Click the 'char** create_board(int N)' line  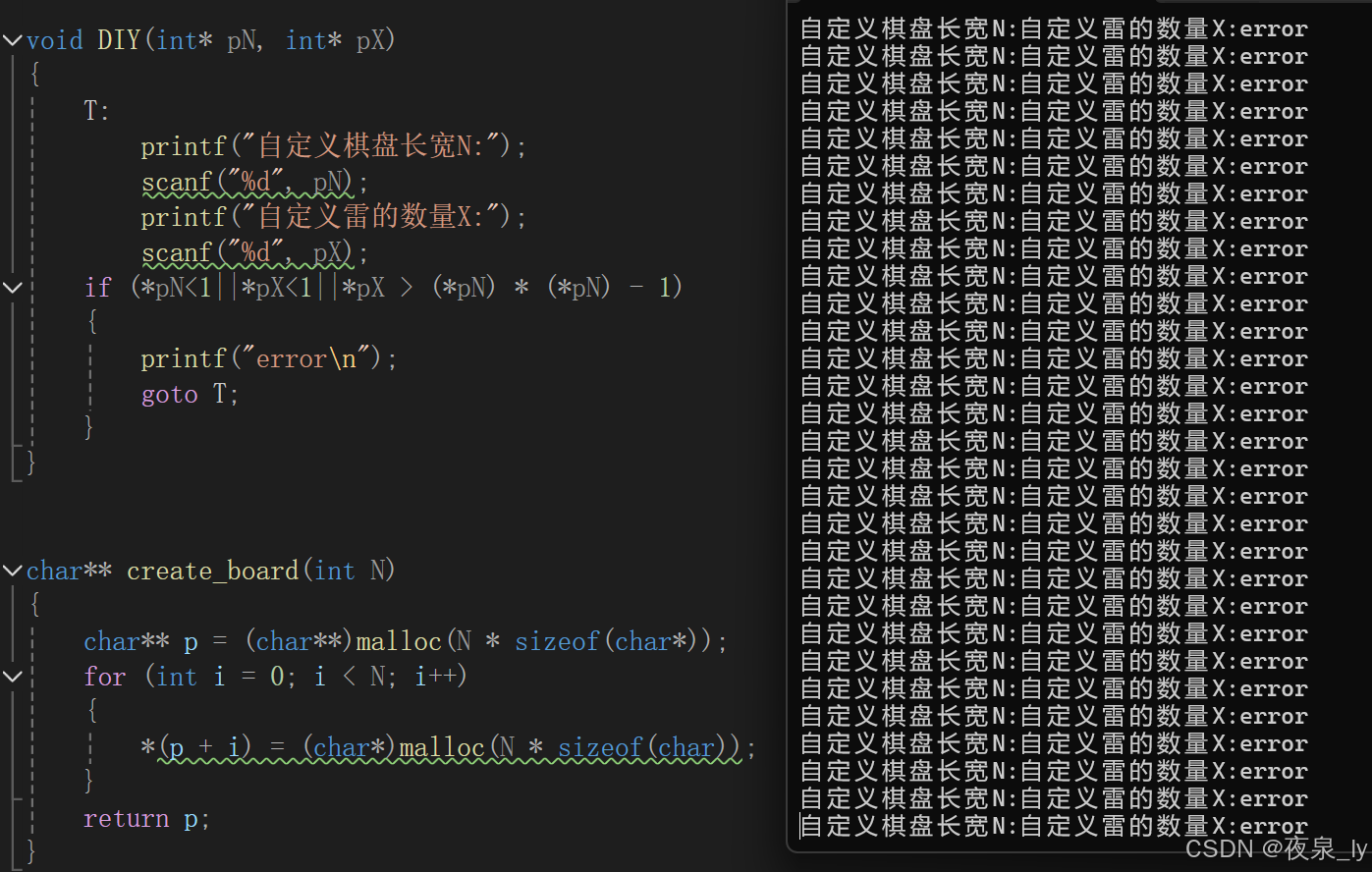[x=211, y=571]
